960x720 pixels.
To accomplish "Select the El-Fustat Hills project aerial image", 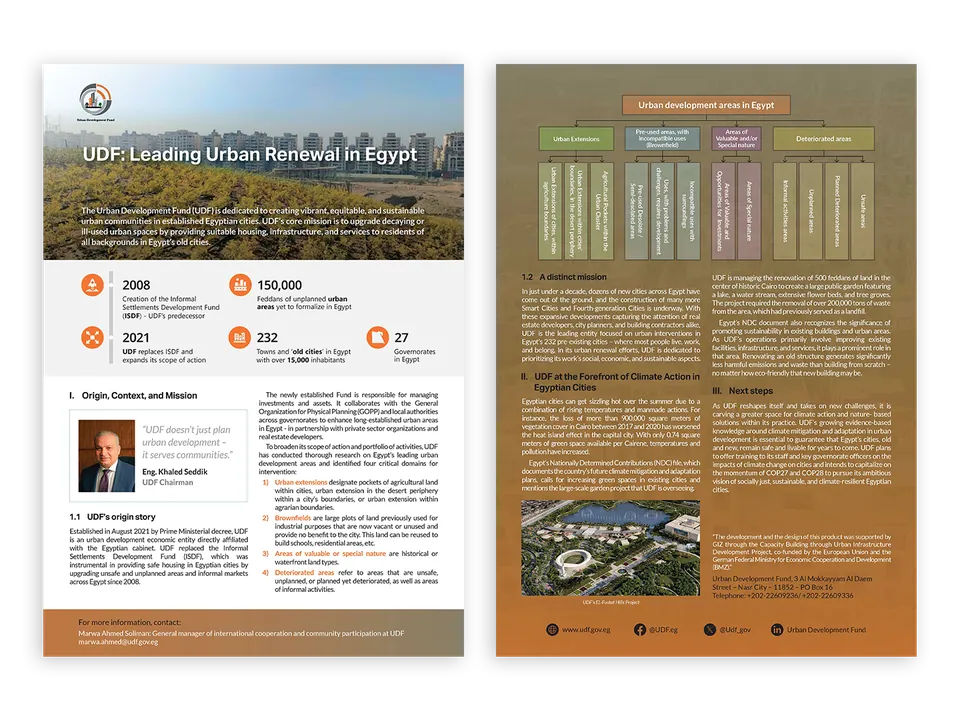I will (610, 548).
